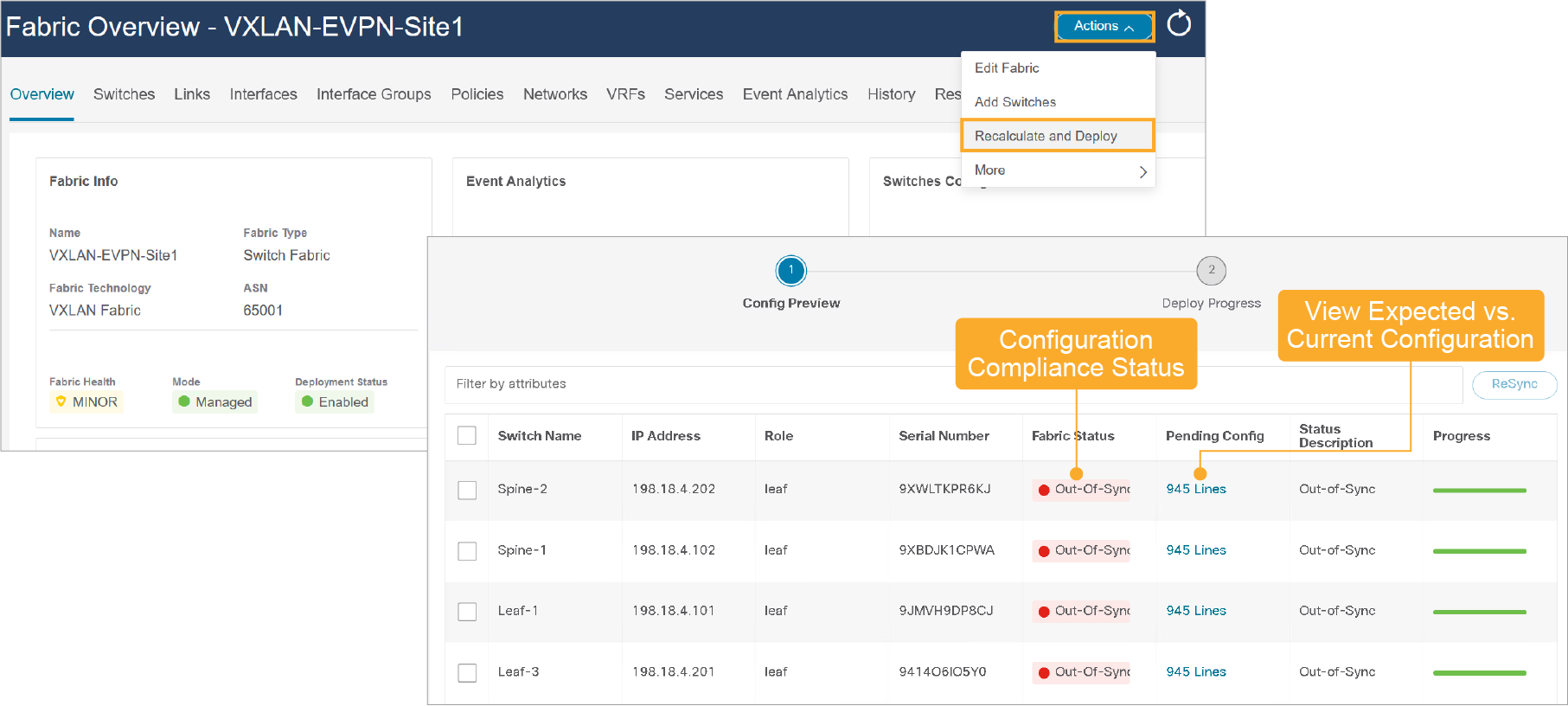
Task: Click the Managed mode badge
Action: coord(214,401)
